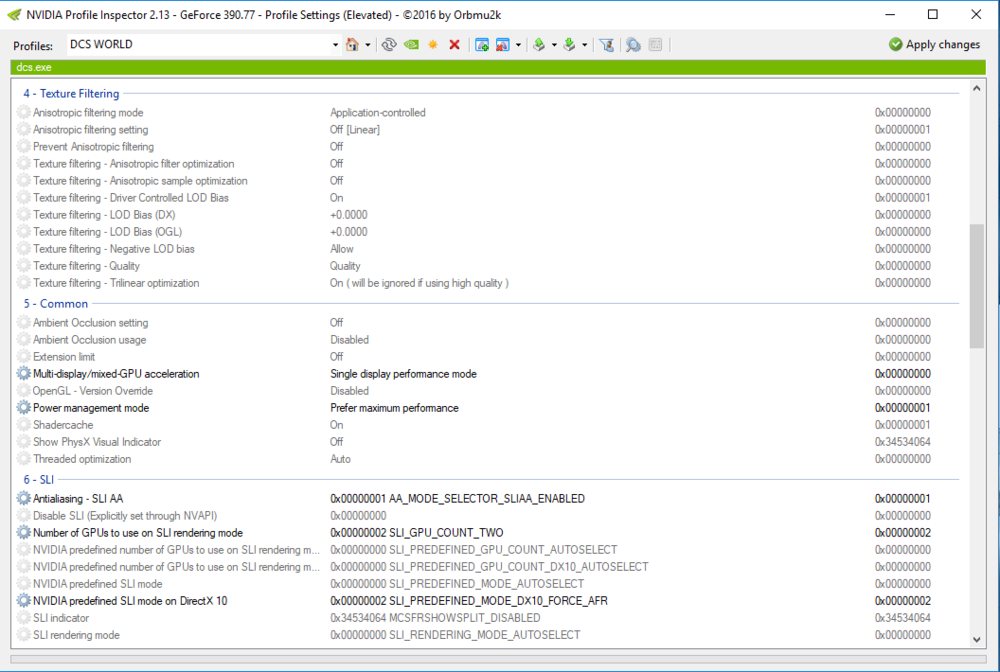Open the remove application dropdown arrow

tap(518, 45)
